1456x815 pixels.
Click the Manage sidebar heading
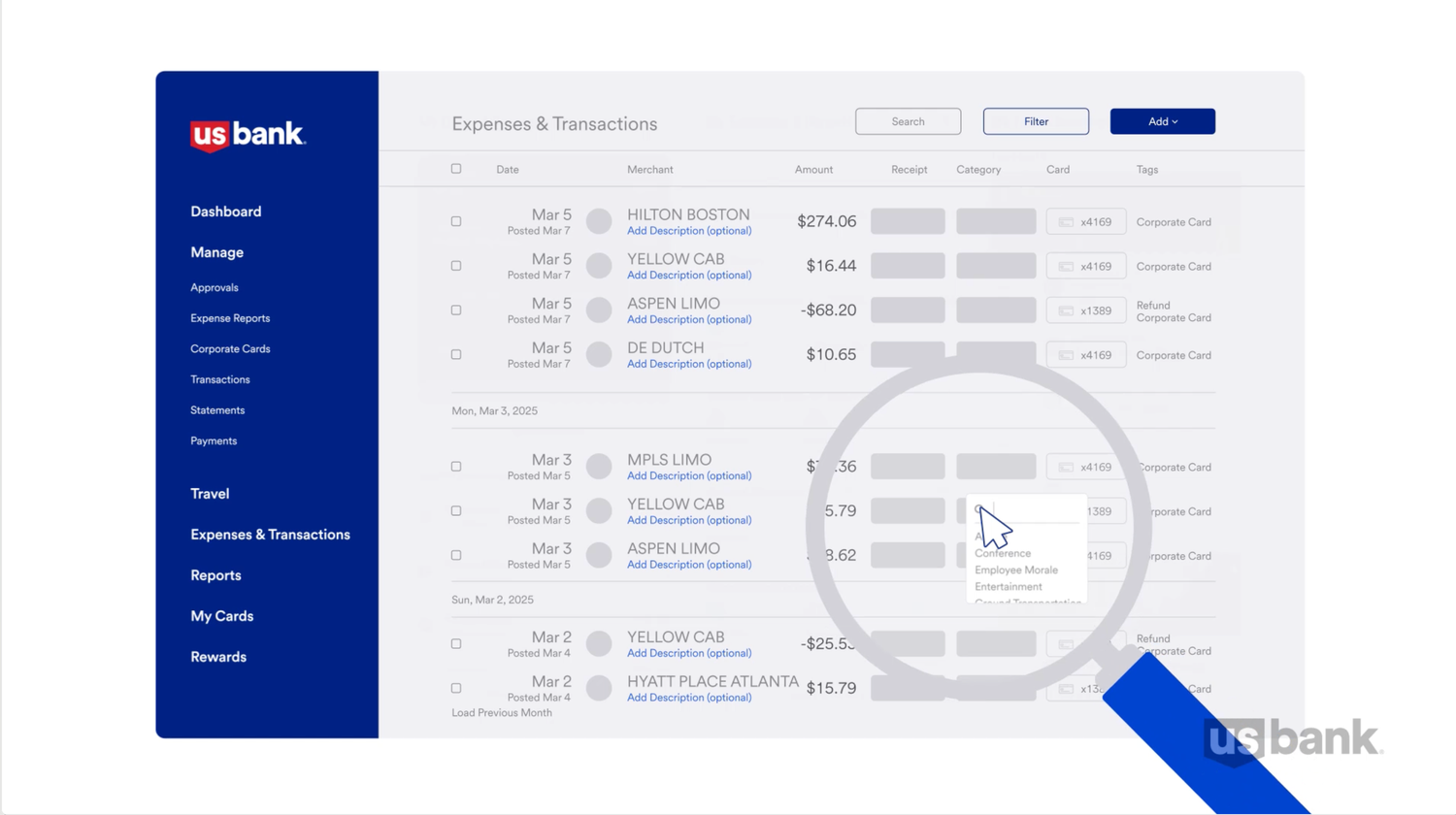click(216, 252)
